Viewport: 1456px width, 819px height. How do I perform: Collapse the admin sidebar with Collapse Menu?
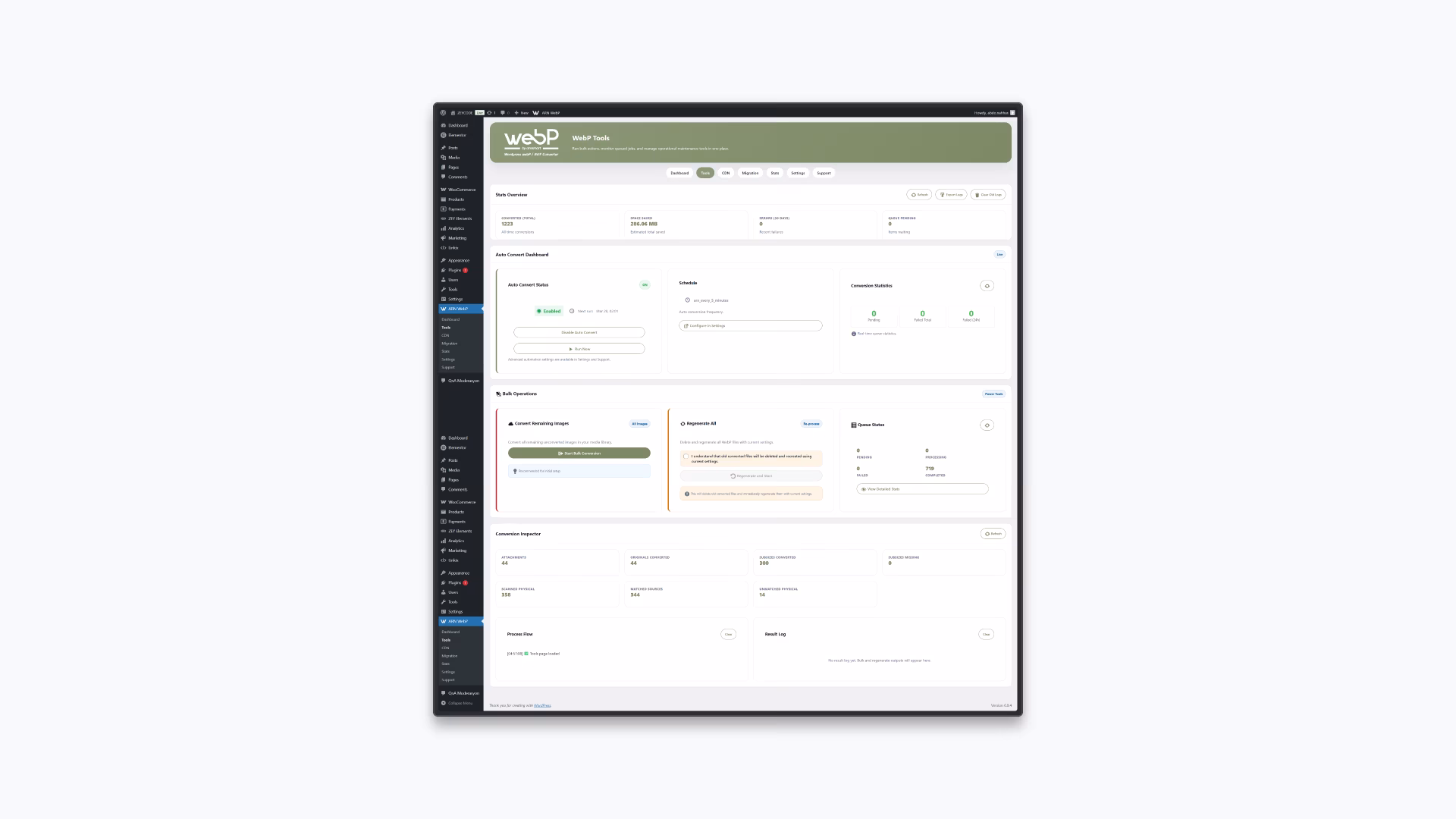pyautogui.click(x=460, y=703)
